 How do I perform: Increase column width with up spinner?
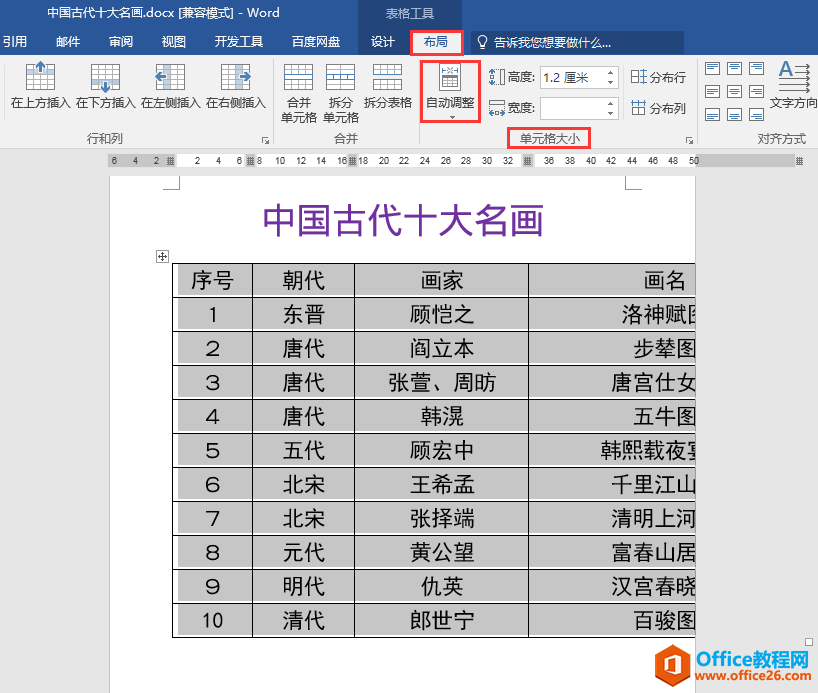[610, 103]
